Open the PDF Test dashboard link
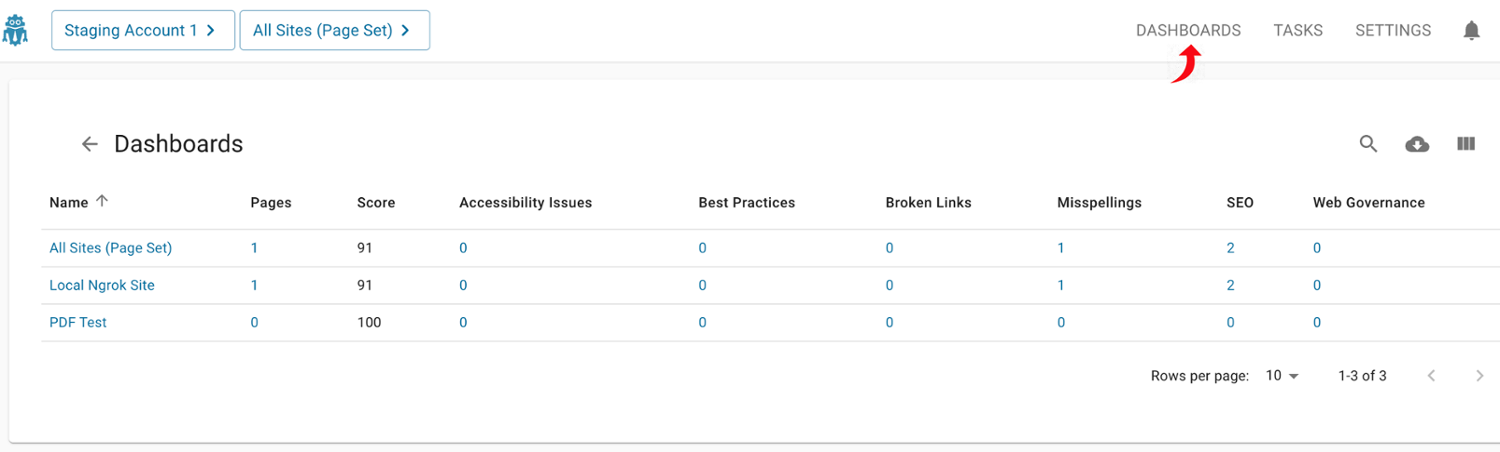This screenshot has height=452, width=1500. 78,322
